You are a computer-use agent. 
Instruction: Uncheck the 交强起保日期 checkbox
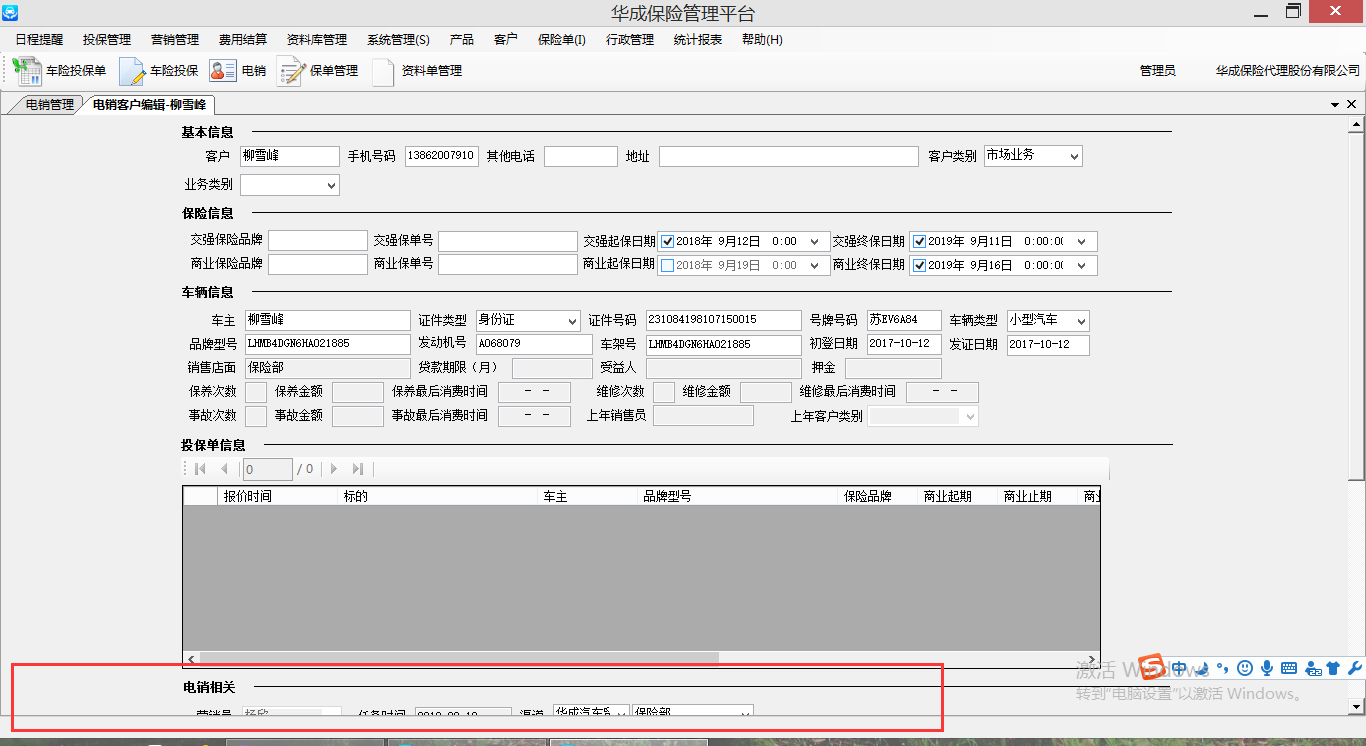click(667, 241)
